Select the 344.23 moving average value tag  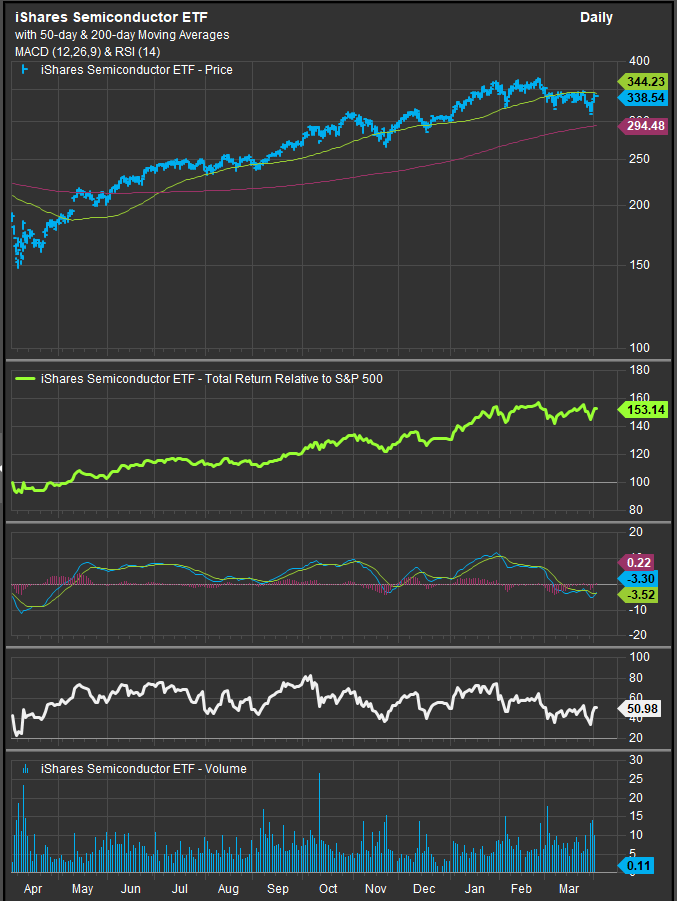pyautogui.click(x=646, y=81)
